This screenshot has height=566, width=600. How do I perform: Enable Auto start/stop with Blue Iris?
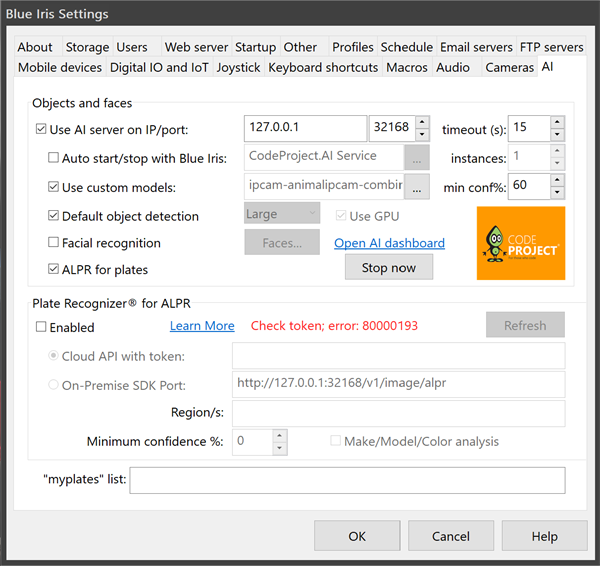pyautogui.click(x=53, y=158)
